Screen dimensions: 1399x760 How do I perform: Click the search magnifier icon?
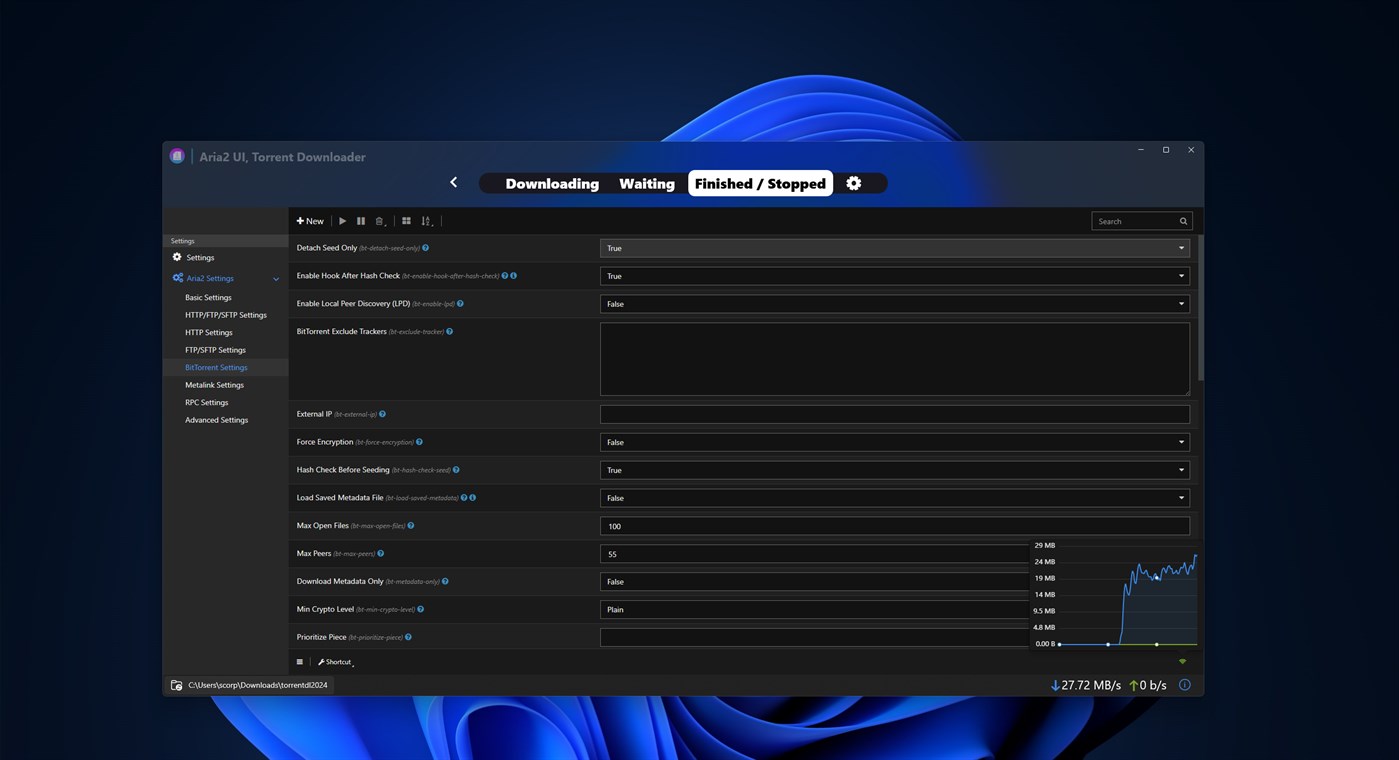tap(1182, 220)
